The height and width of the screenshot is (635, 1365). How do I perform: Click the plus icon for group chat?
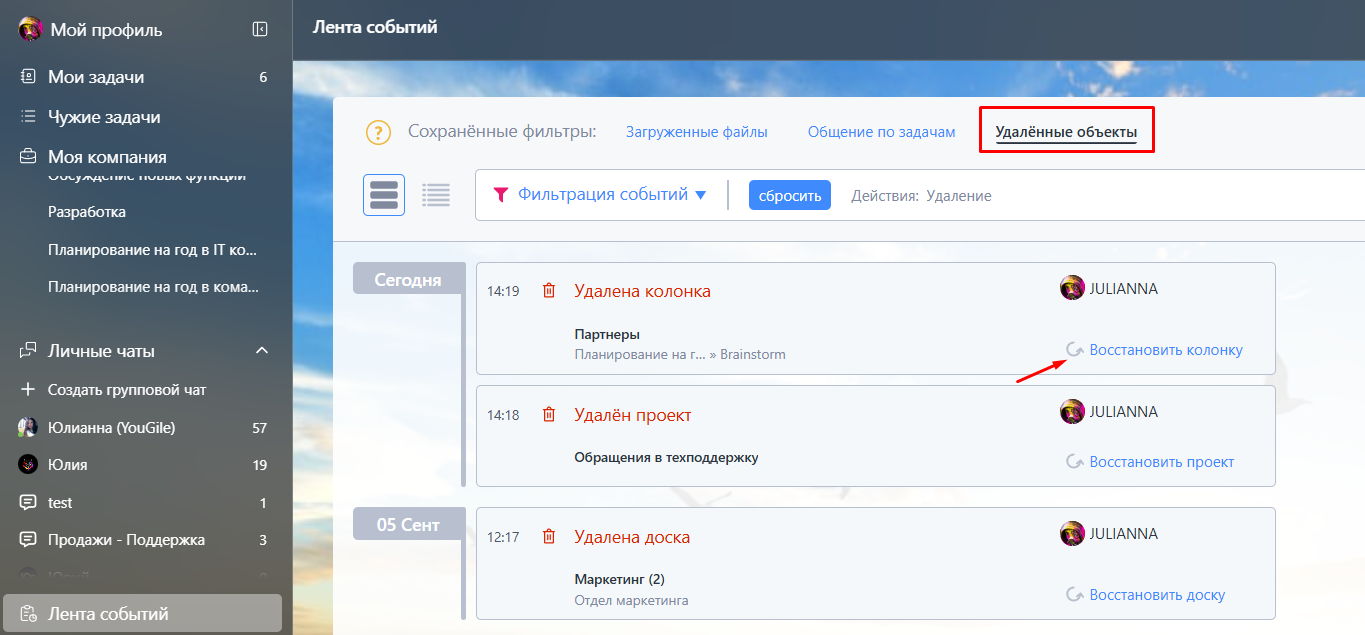click(28, 389)
